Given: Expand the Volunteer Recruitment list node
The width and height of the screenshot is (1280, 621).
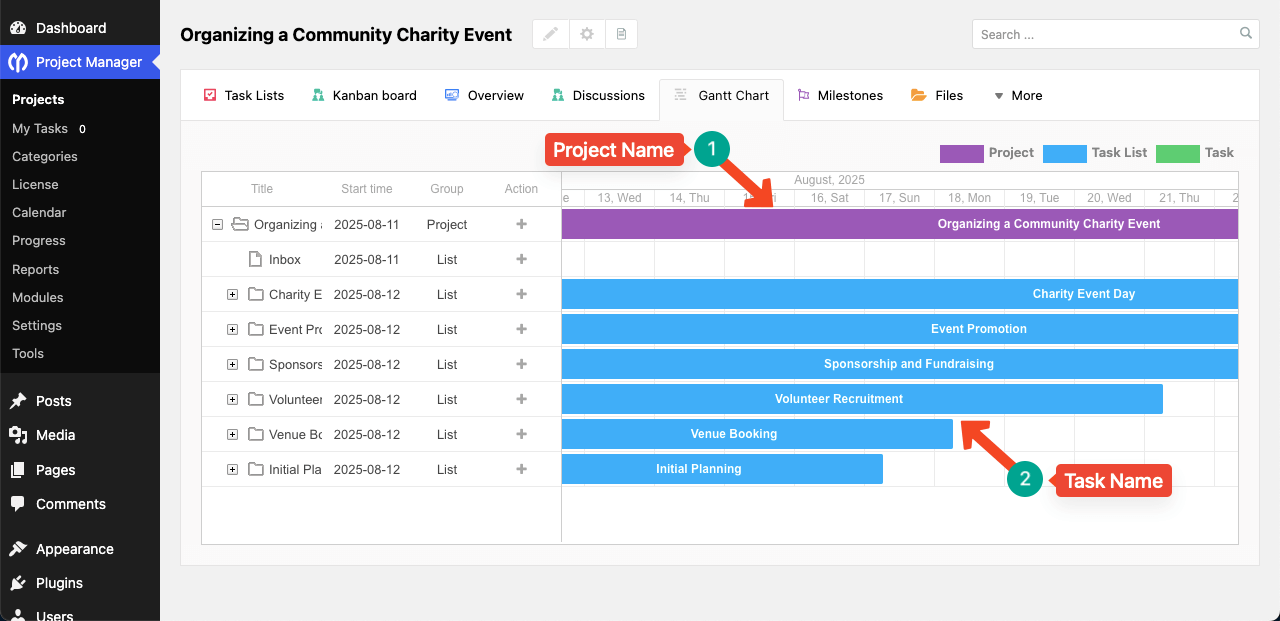Looking at the screenshot, I should coord(232,399).
